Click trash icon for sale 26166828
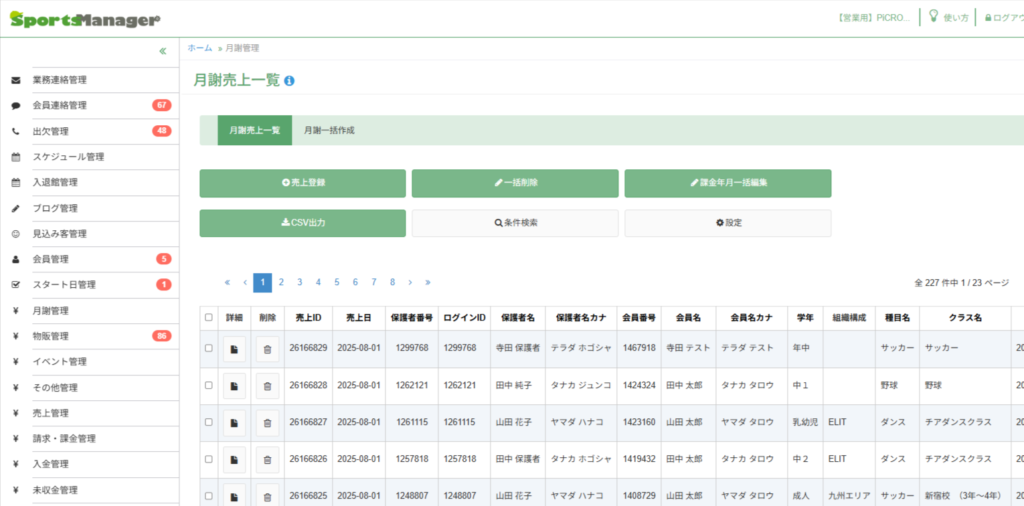Screen dimensions: 1024x506 pos(267,386)
